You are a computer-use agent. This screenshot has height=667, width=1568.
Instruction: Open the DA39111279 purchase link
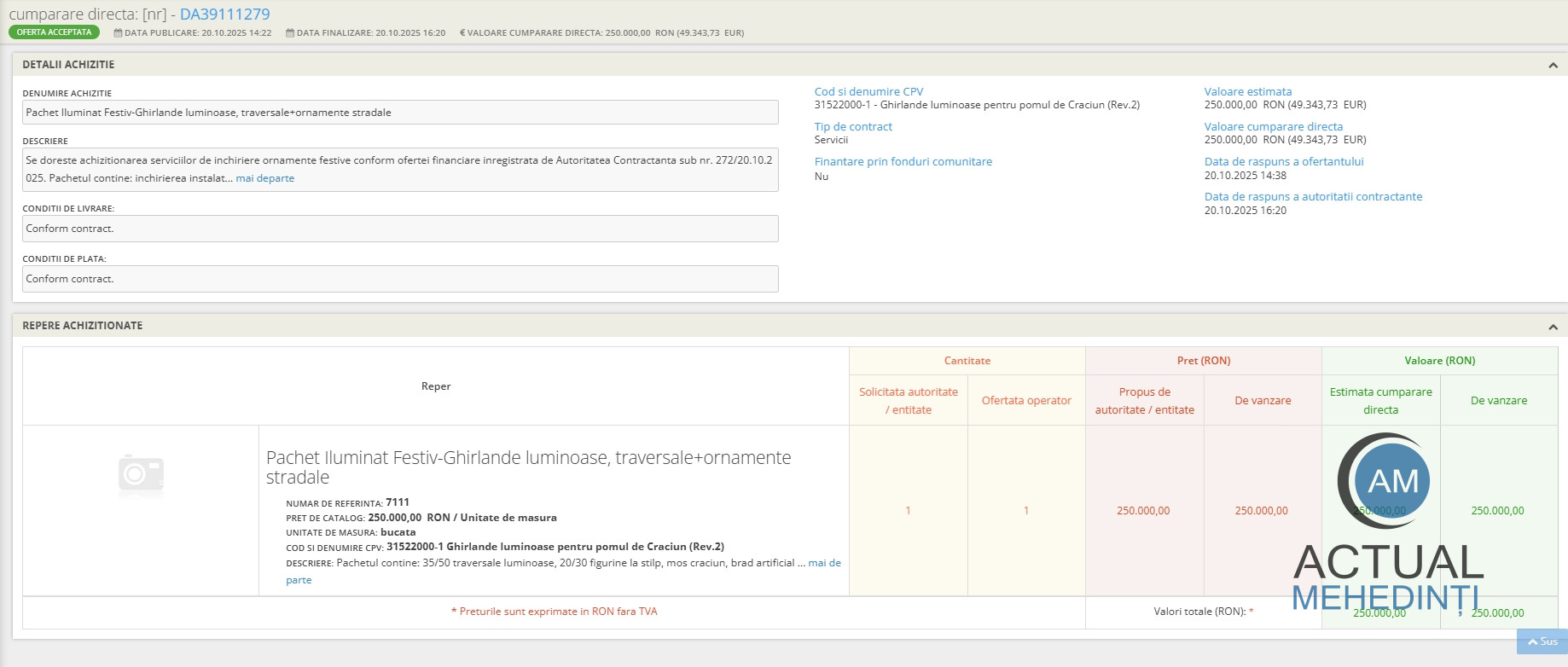point(224,14)
